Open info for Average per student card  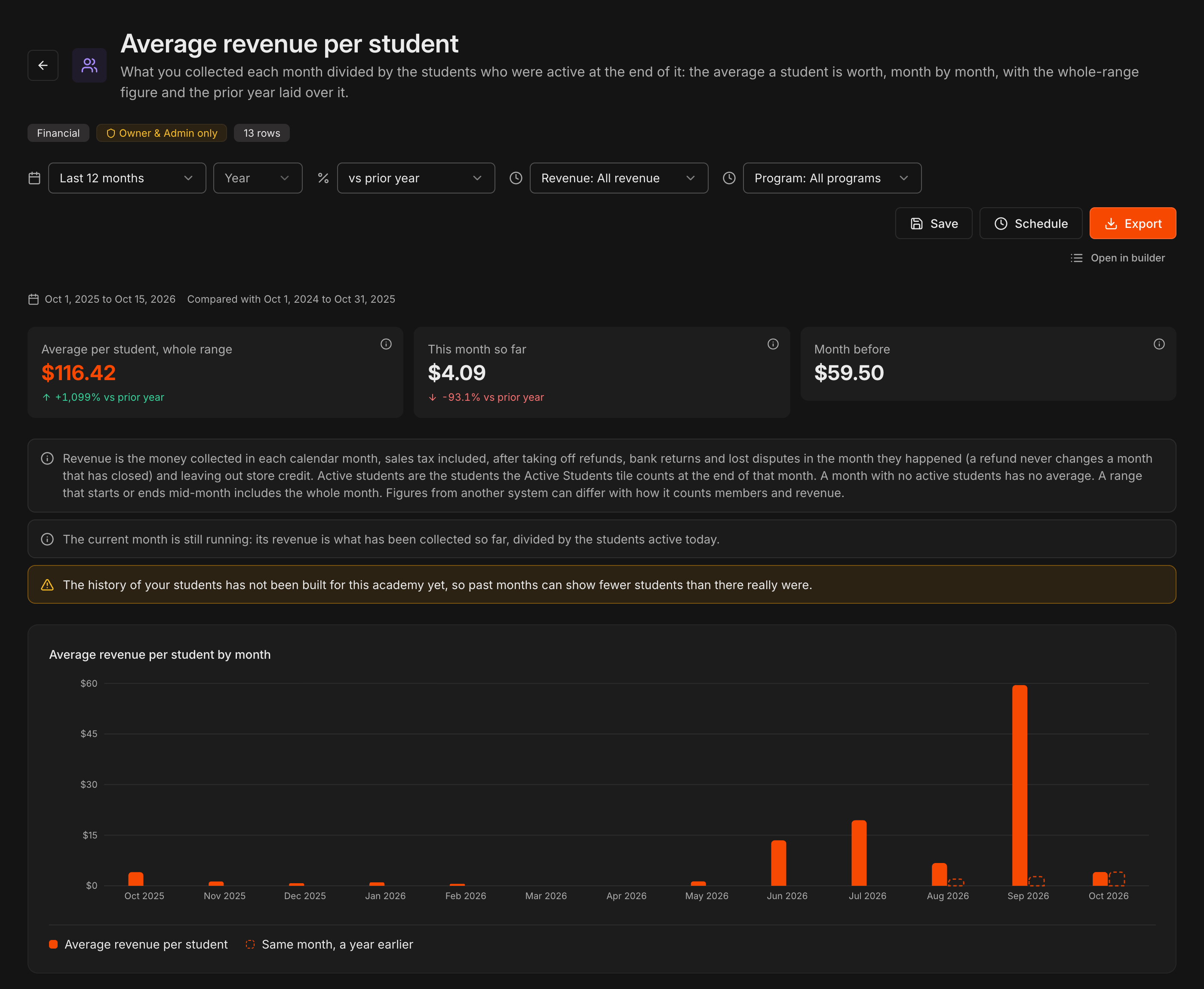pyautogui.click(x=386, y=344)
